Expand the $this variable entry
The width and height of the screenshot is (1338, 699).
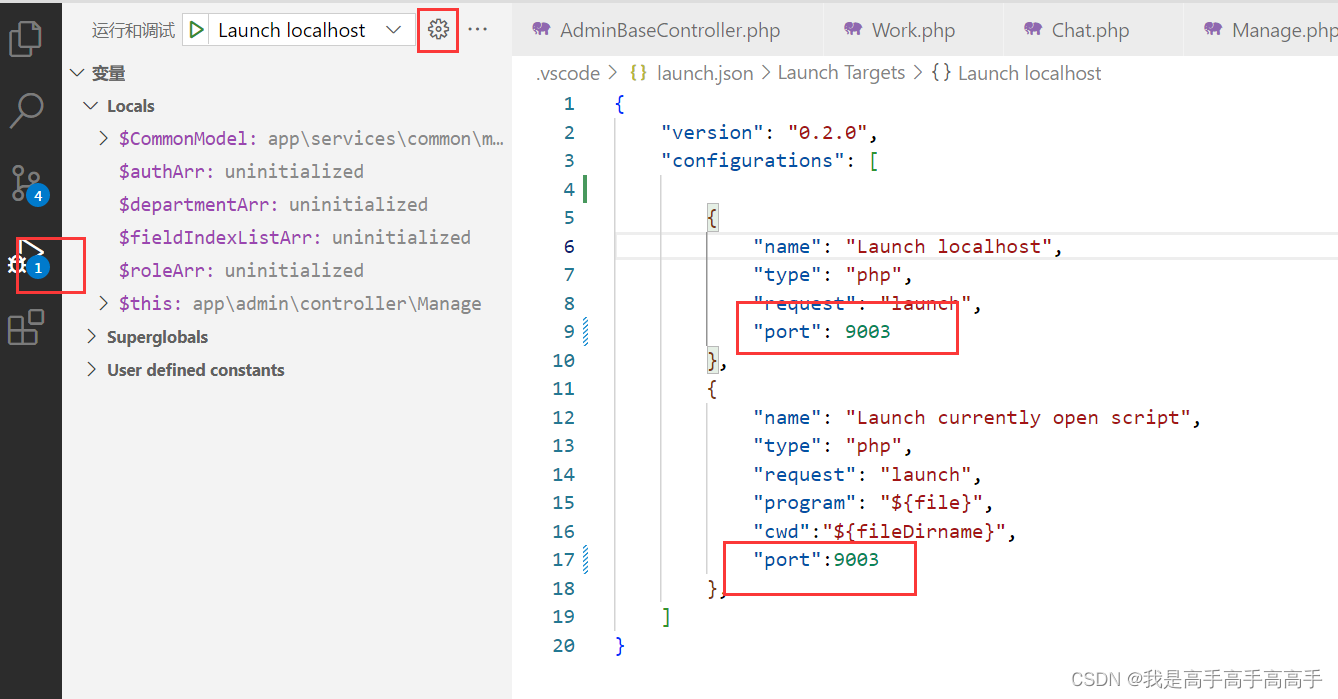coord(103,303)
